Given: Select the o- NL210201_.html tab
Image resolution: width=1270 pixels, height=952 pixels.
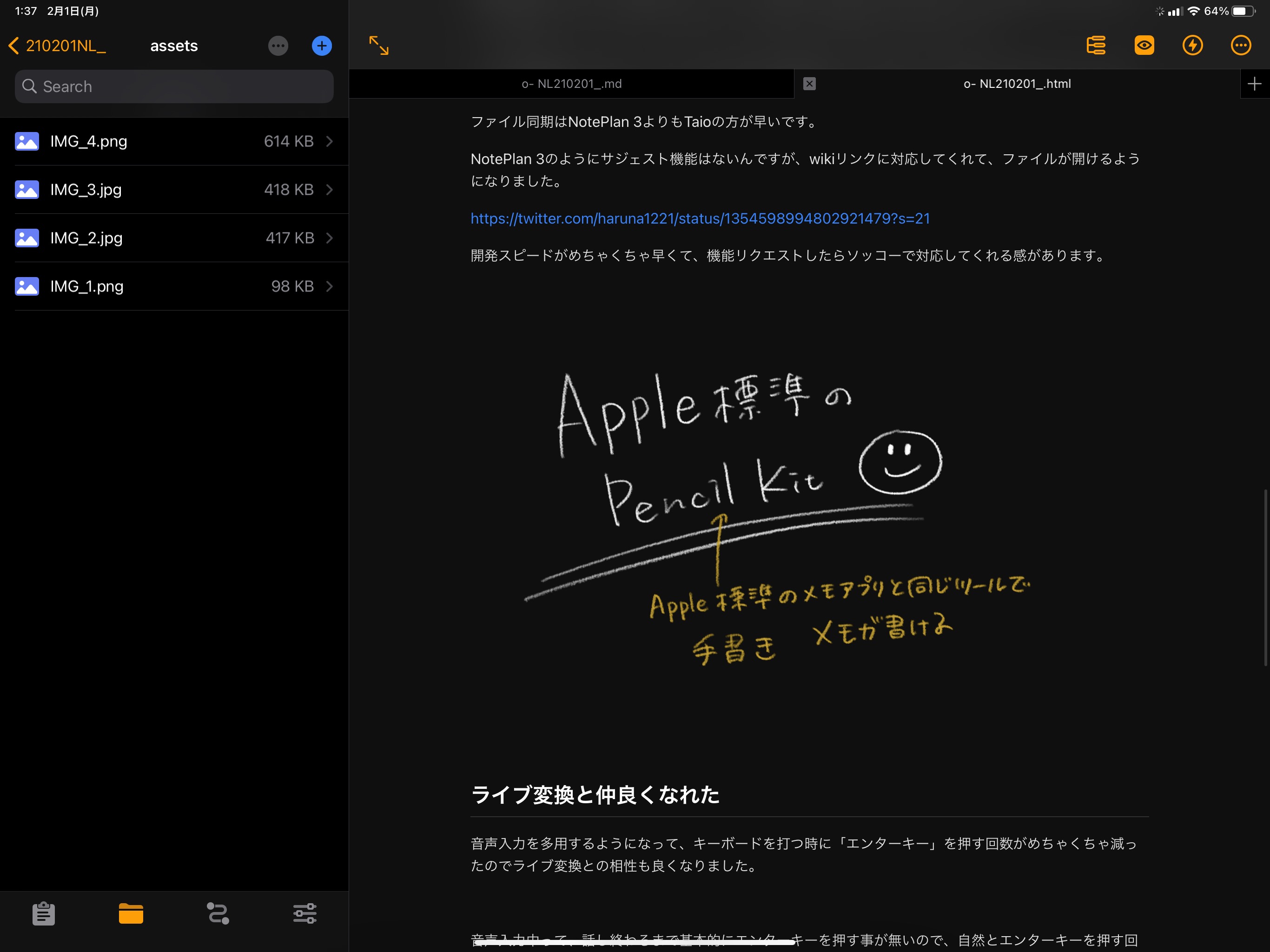Looking at the screenshot, I should [x=1017, y=84].
